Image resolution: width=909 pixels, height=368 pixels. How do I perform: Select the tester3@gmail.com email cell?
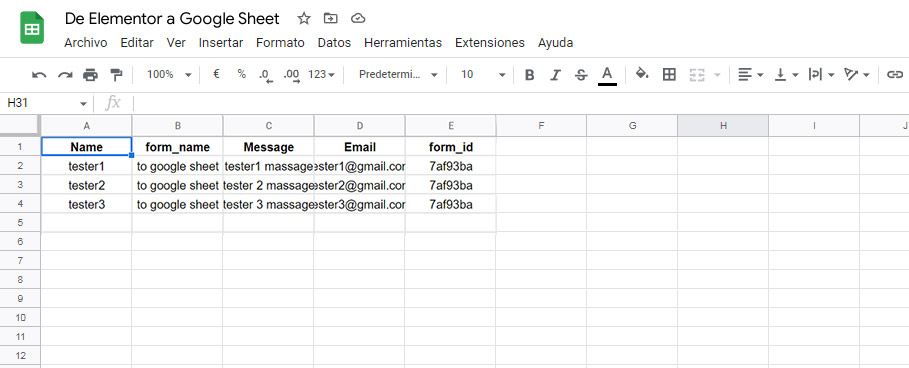[359, 205]
